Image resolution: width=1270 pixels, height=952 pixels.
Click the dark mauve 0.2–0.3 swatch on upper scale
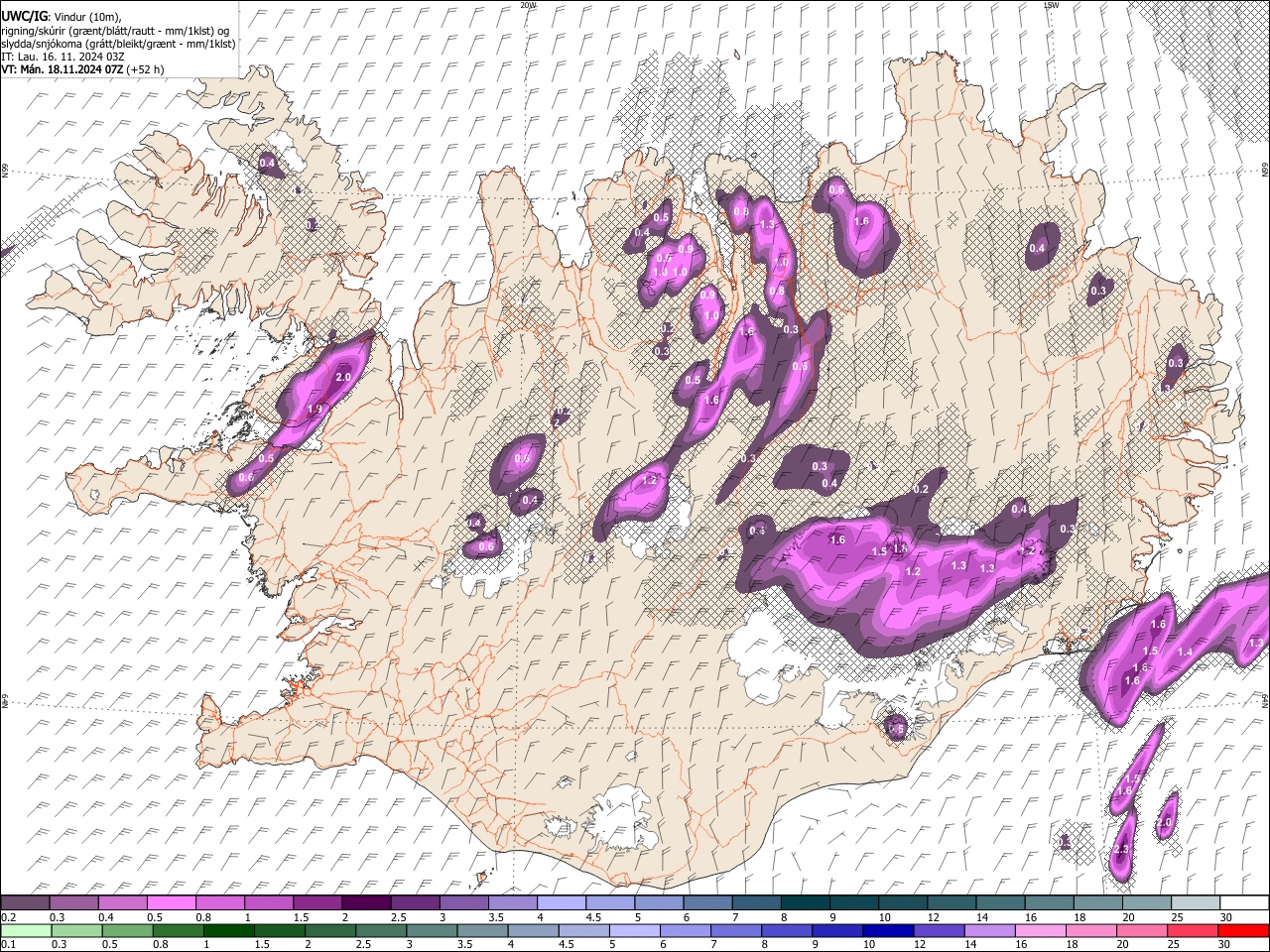pyautogui.click(x=25, y=903)
